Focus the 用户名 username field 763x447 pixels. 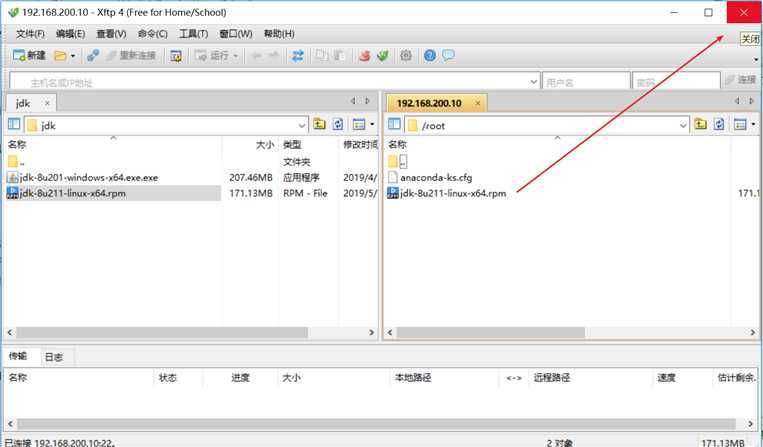click(x=586, y=82)
